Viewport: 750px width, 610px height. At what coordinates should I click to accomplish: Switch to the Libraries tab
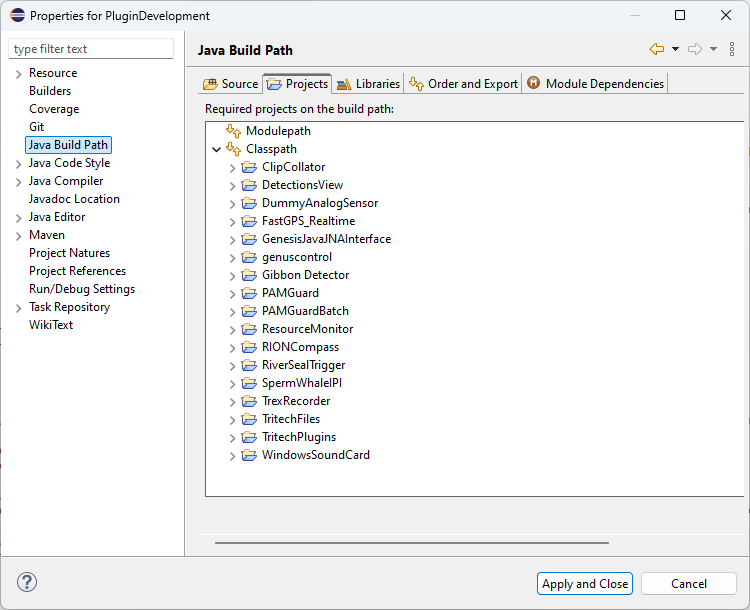pyautogui.click(x=368, y=84)
